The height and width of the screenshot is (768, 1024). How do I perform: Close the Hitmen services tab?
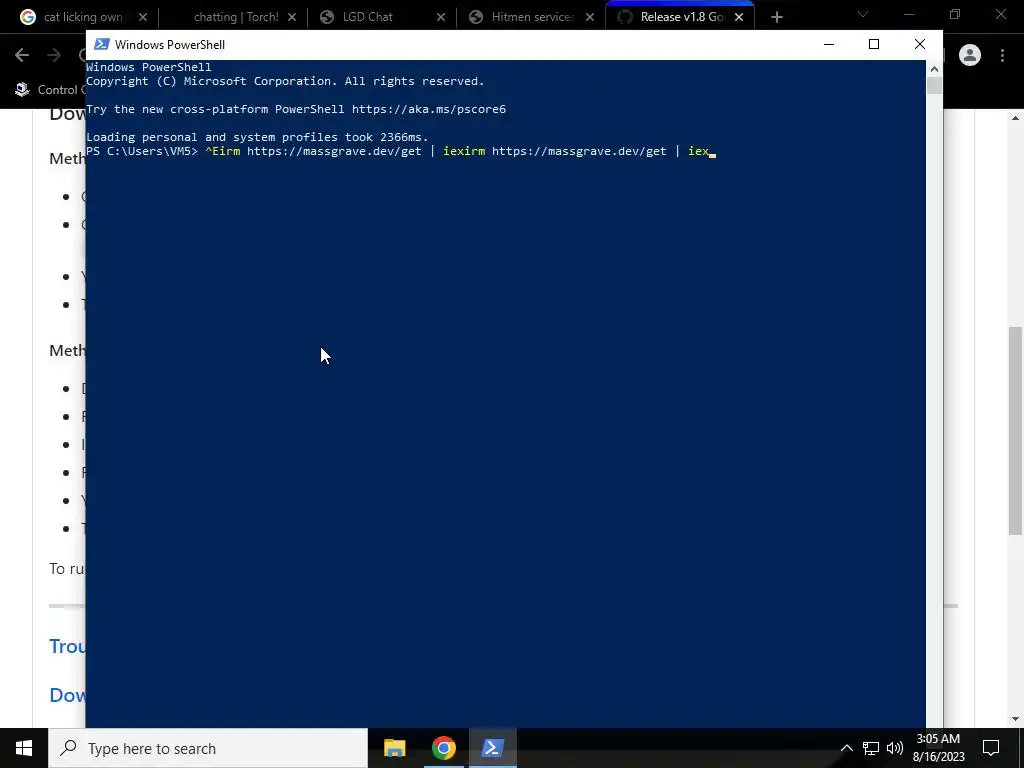pyautogui.click(x=590, y=17)
